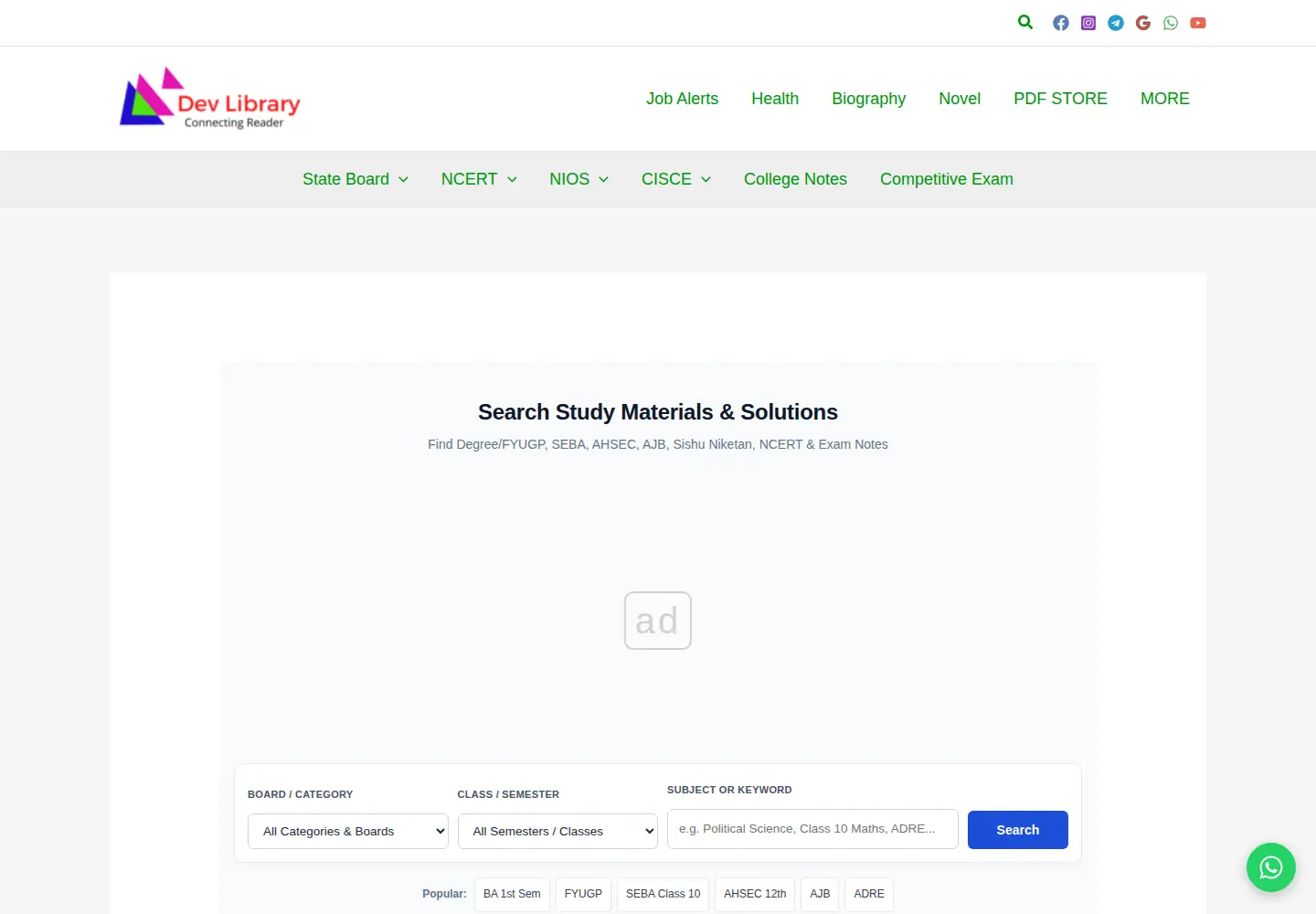Open the Biography section

point(869,99)
